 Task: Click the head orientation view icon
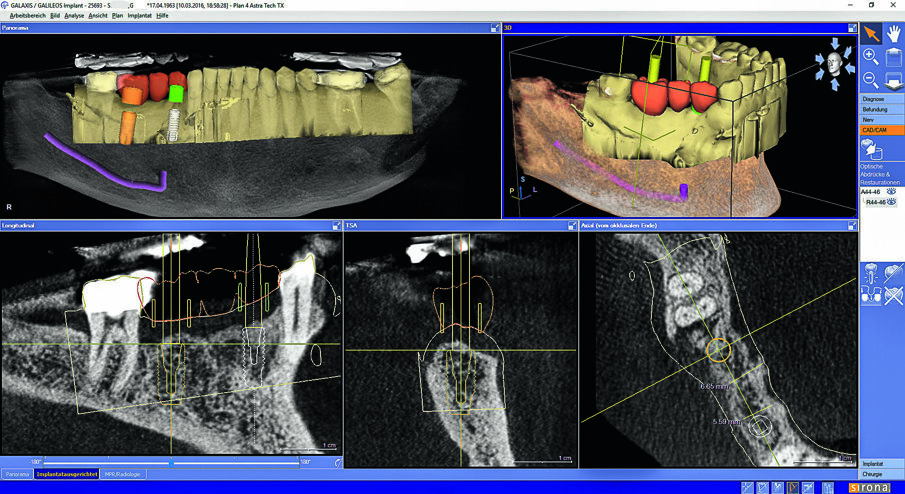tap(834, 63)
